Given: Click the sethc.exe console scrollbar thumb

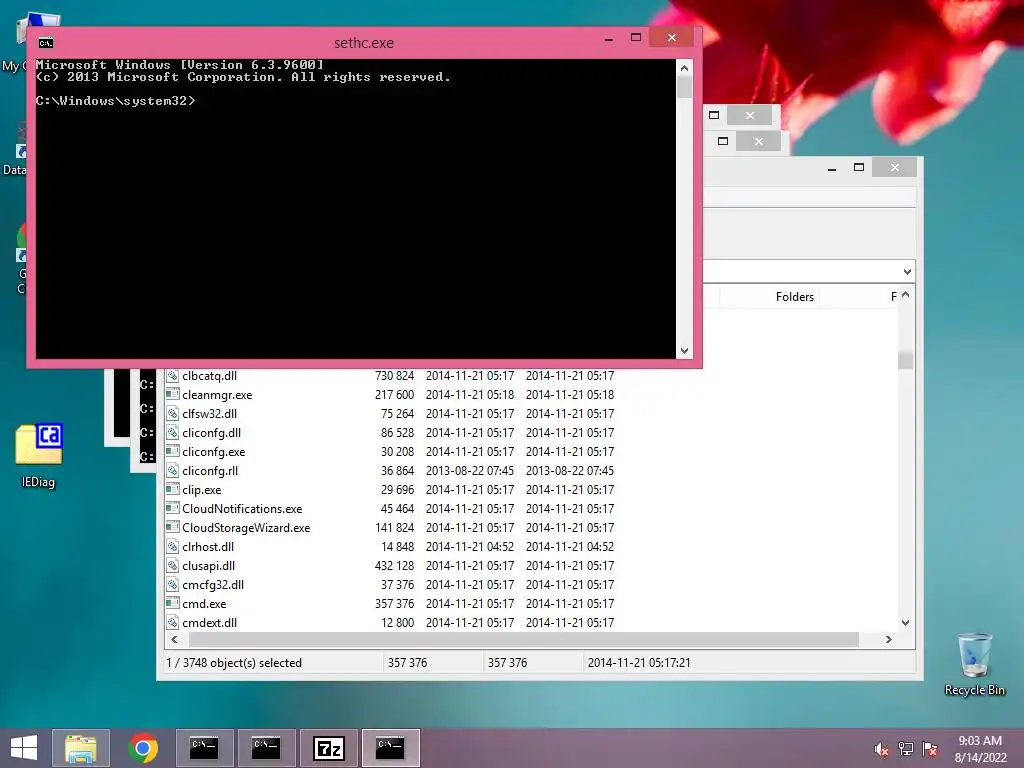Looking at the screenshot, I should click(684, 87).
